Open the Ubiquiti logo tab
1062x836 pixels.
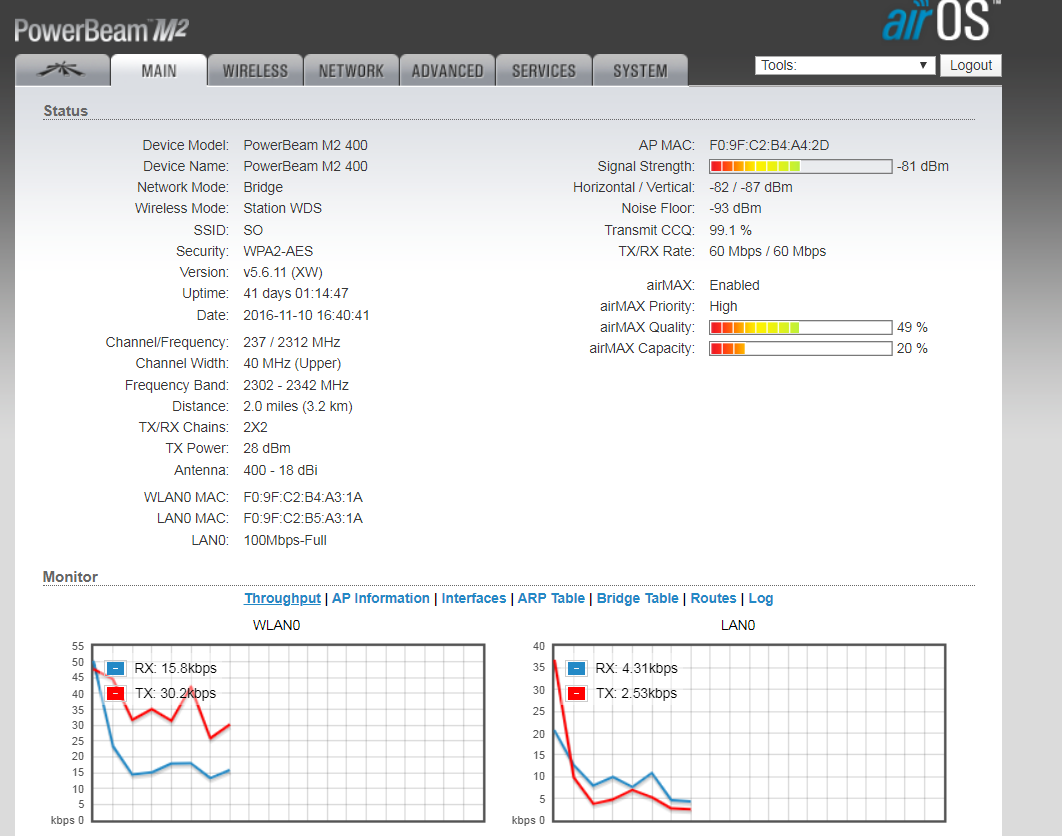coord(62,70)
